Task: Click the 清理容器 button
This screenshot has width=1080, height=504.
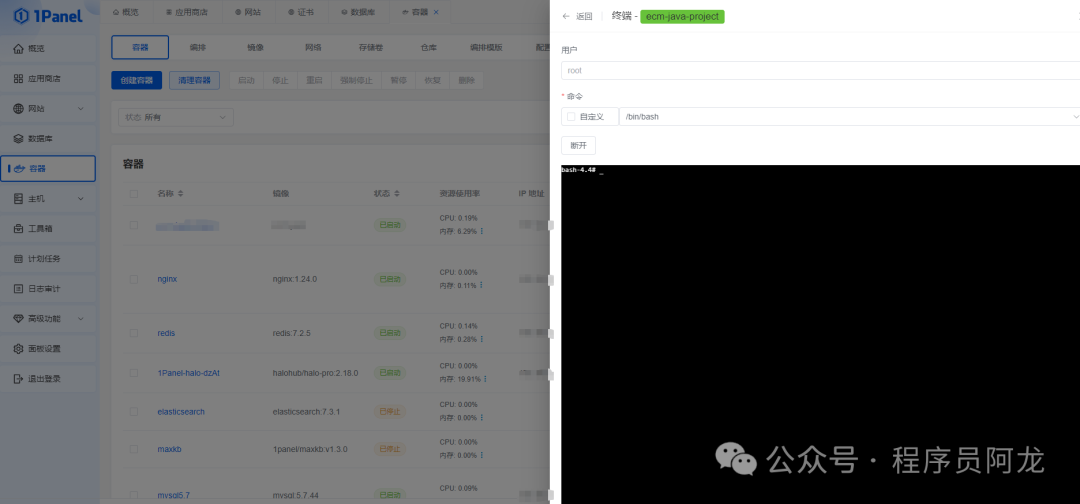Action: (194, 81)
